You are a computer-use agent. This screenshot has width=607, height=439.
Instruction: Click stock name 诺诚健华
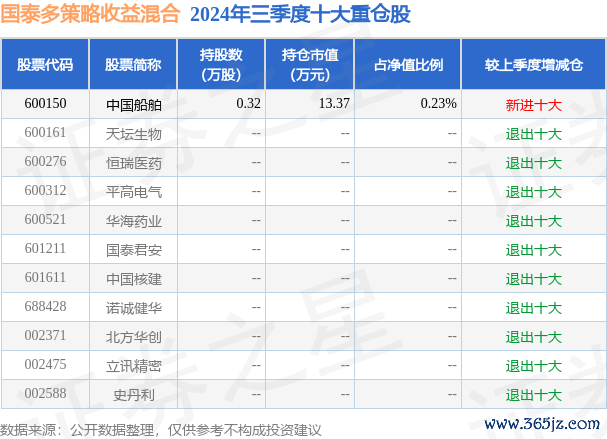pos(134,308)
